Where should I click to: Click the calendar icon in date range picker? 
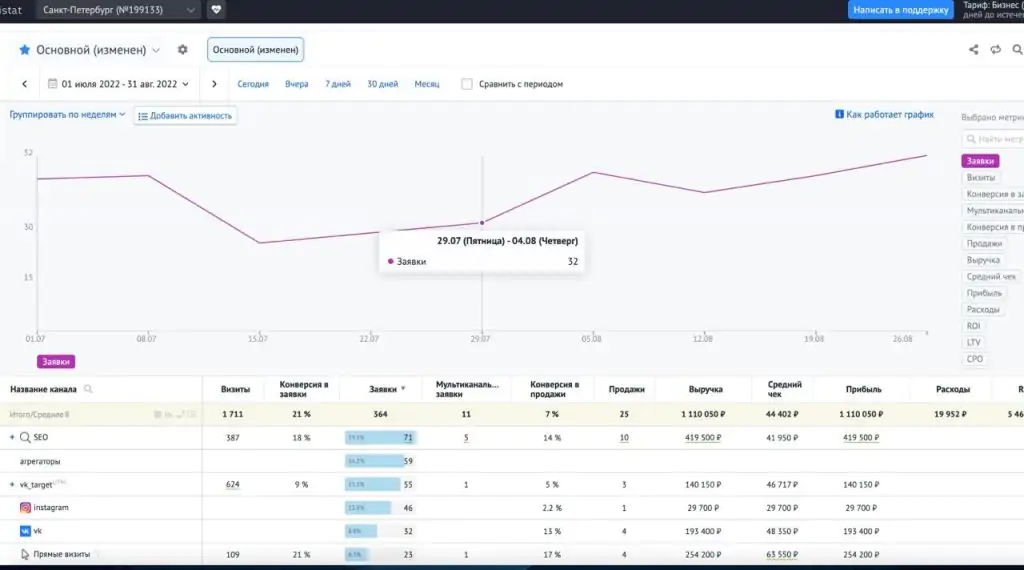(x=52, y=84)
